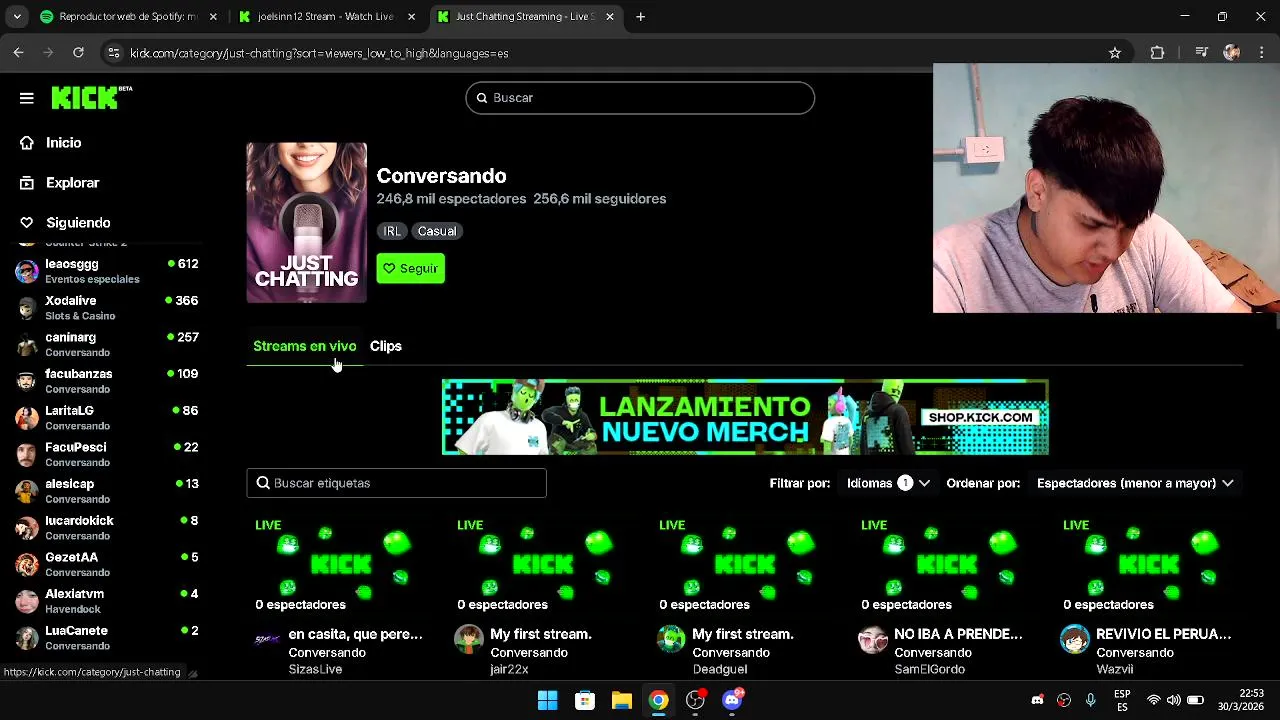Open Wazvii stream thumbnail

click(x=1149, y=565)
